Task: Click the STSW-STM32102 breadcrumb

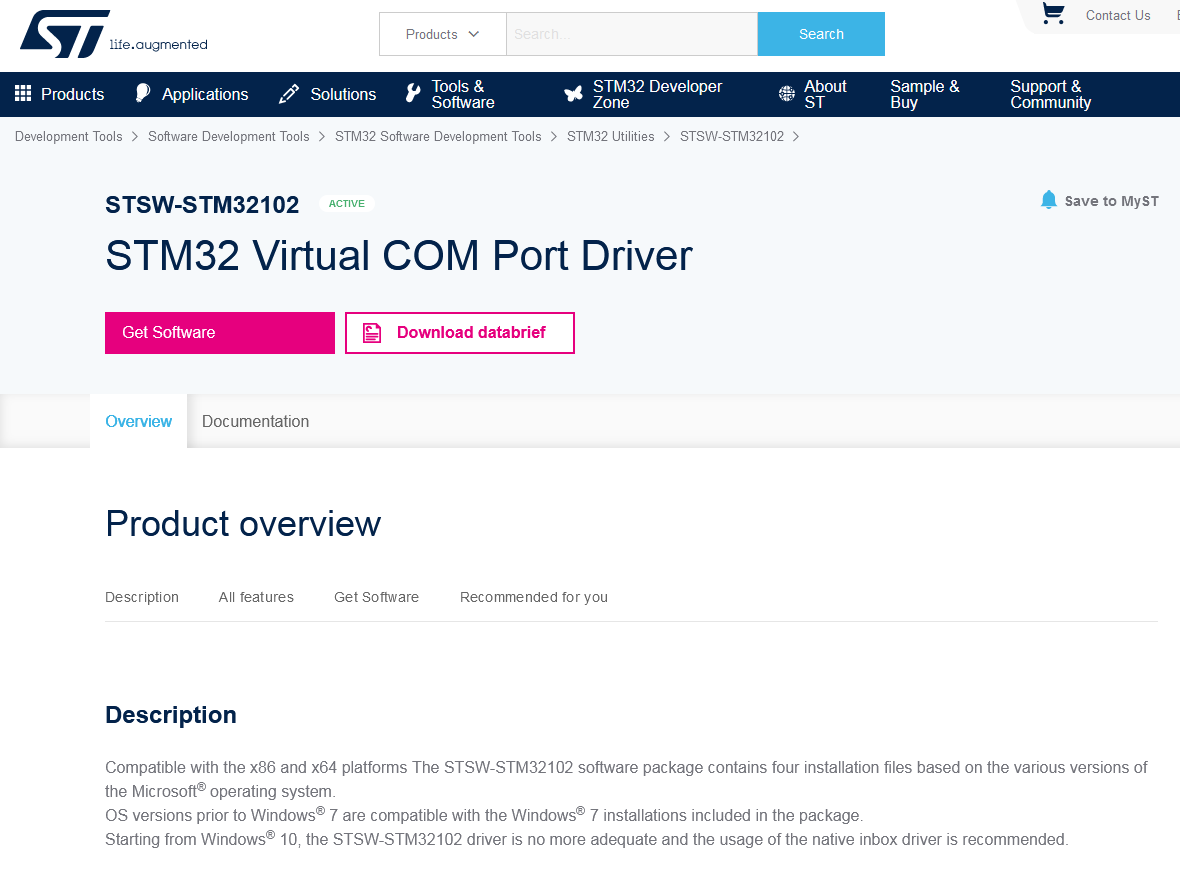Action: pyautogui.click(x=731, y=136)
